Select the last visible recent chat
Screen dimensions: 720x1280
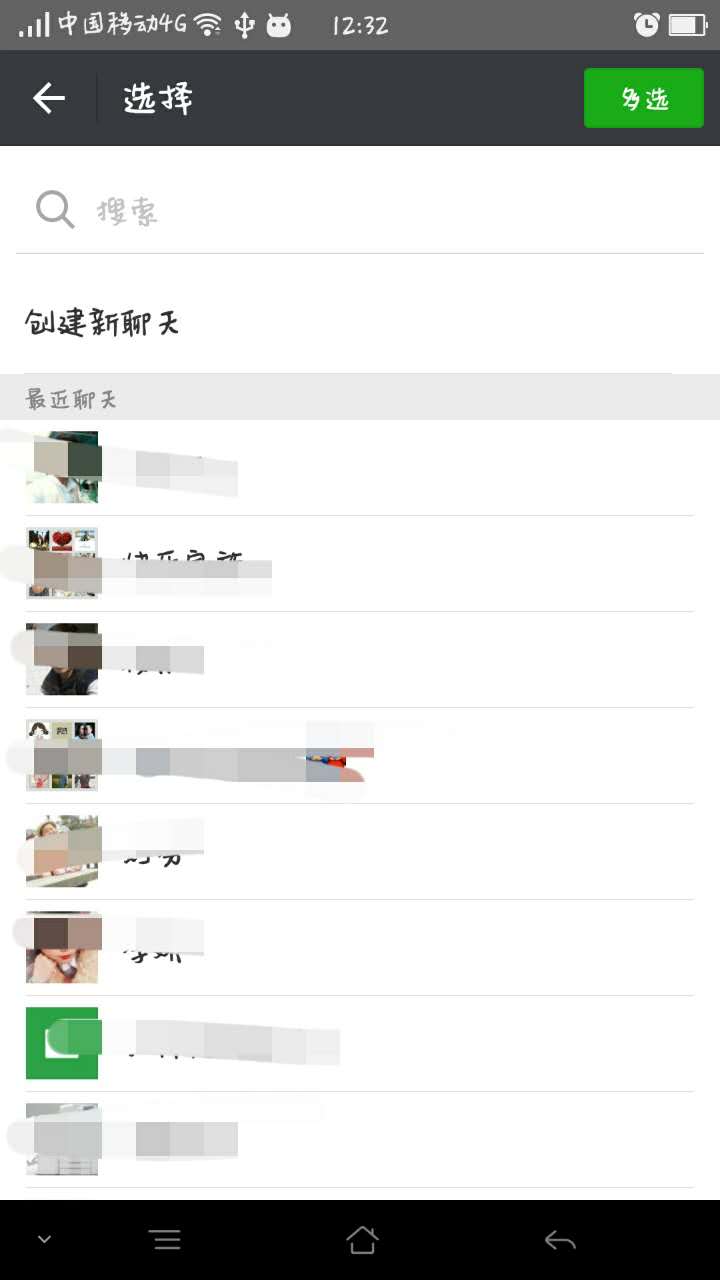click(360, 1140)
